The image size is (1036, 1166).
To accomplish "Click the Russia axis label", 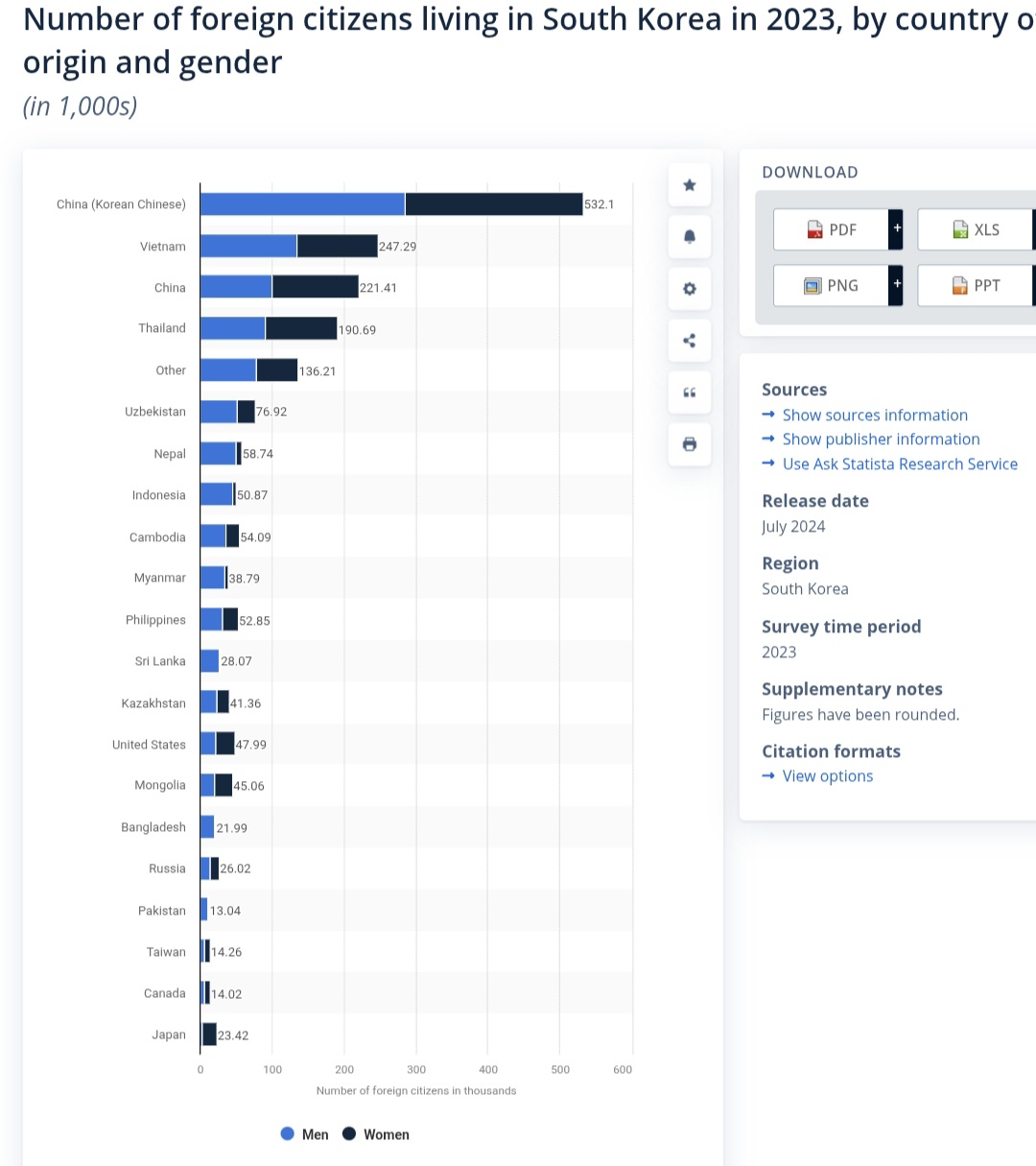I will [x=167, y=869].
